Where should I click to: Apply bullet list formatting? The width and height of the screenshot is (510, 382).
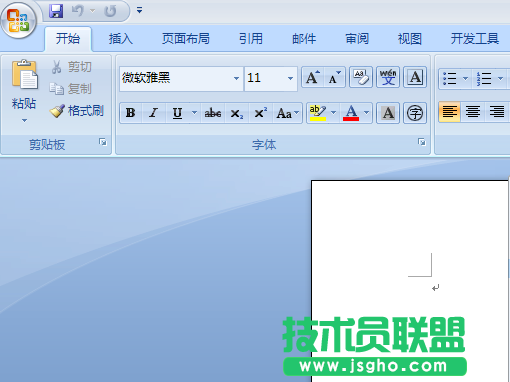[450, 79]
